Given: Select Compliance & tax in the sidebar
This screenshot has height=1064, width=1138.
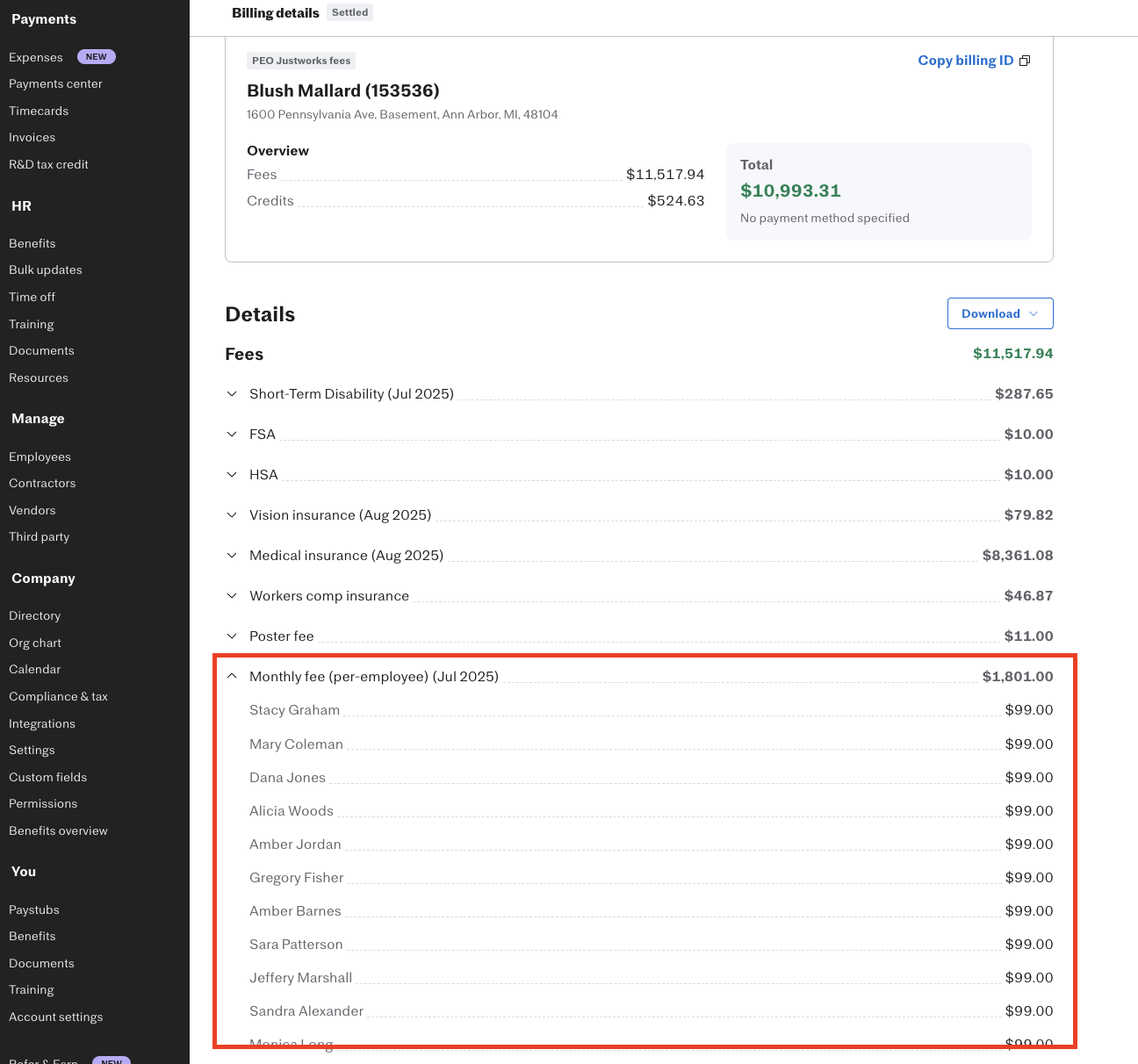Looking at the screenshot, I should [58, 697].
